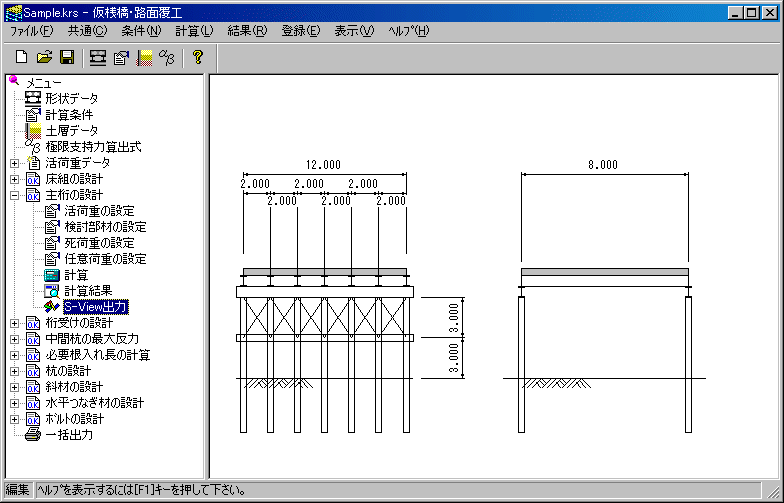Click the window resize grip at corner

pos(772,490)
